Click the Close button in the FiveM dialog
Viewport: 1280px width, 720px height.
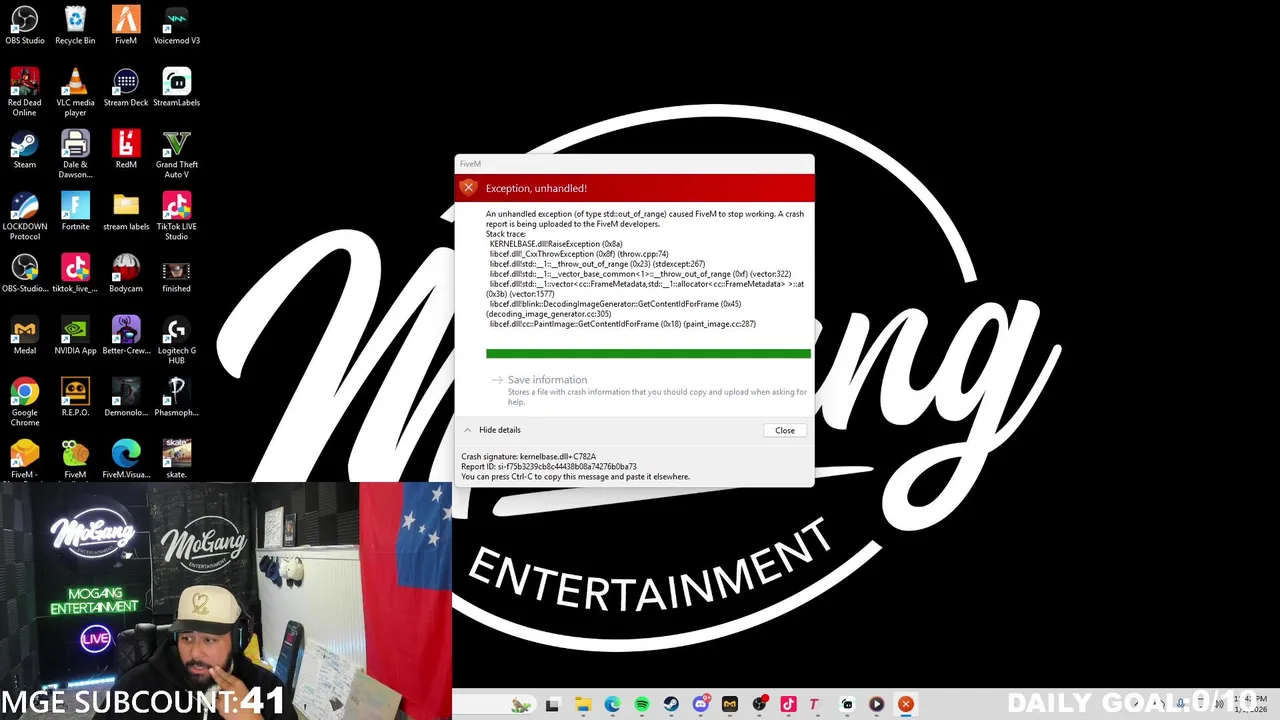[x=785, y=430]
